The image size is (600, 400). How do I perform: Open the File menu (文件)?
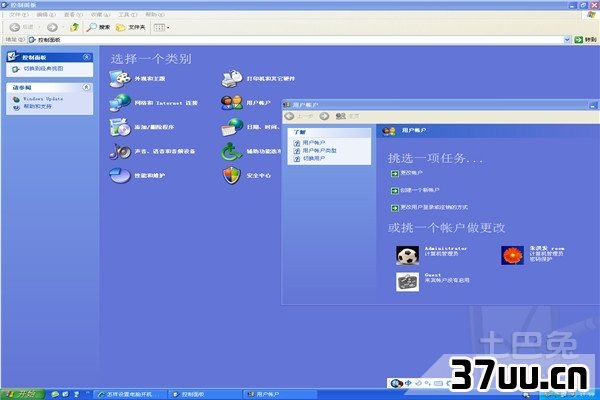tap(19, 15)
